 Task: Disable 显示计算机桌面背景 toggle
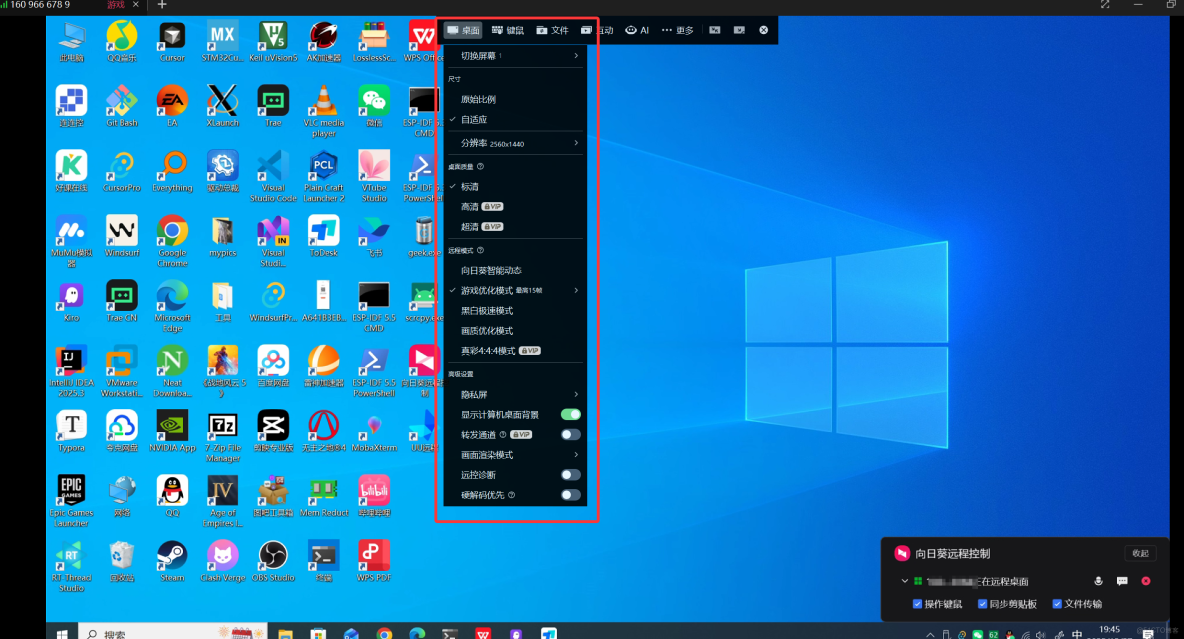coord(572,414)
